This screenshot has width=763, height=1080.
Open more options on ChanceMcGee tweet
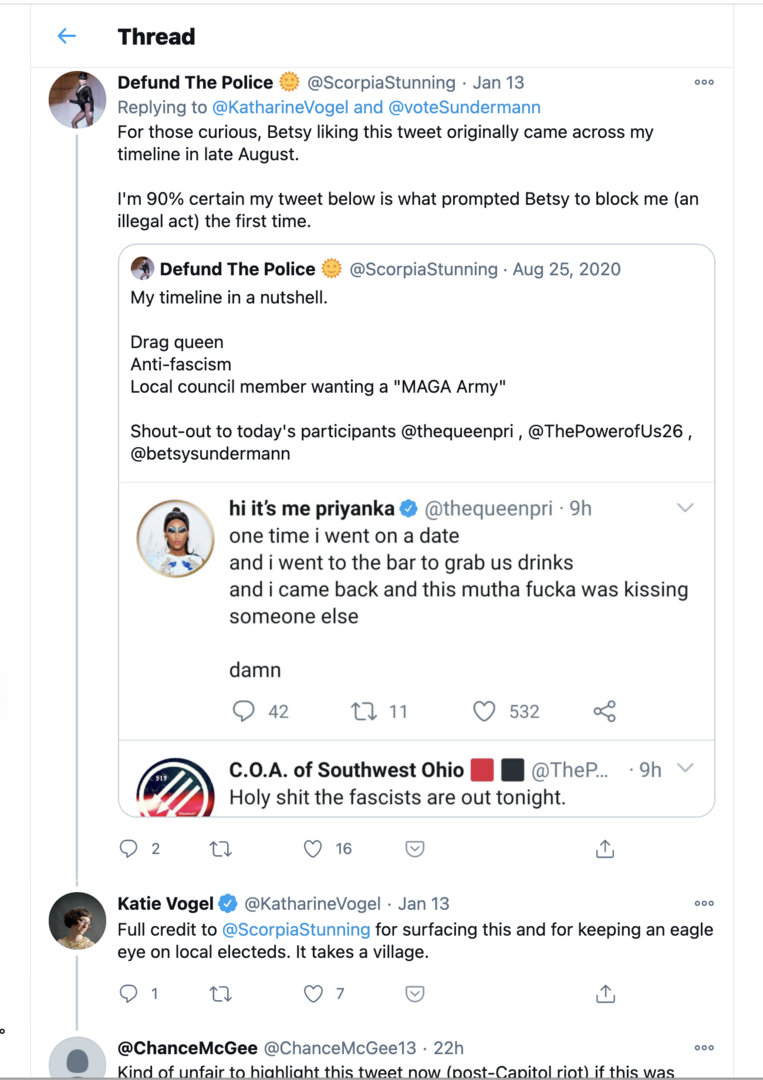pyautogui.click(x=704, y=1048)
